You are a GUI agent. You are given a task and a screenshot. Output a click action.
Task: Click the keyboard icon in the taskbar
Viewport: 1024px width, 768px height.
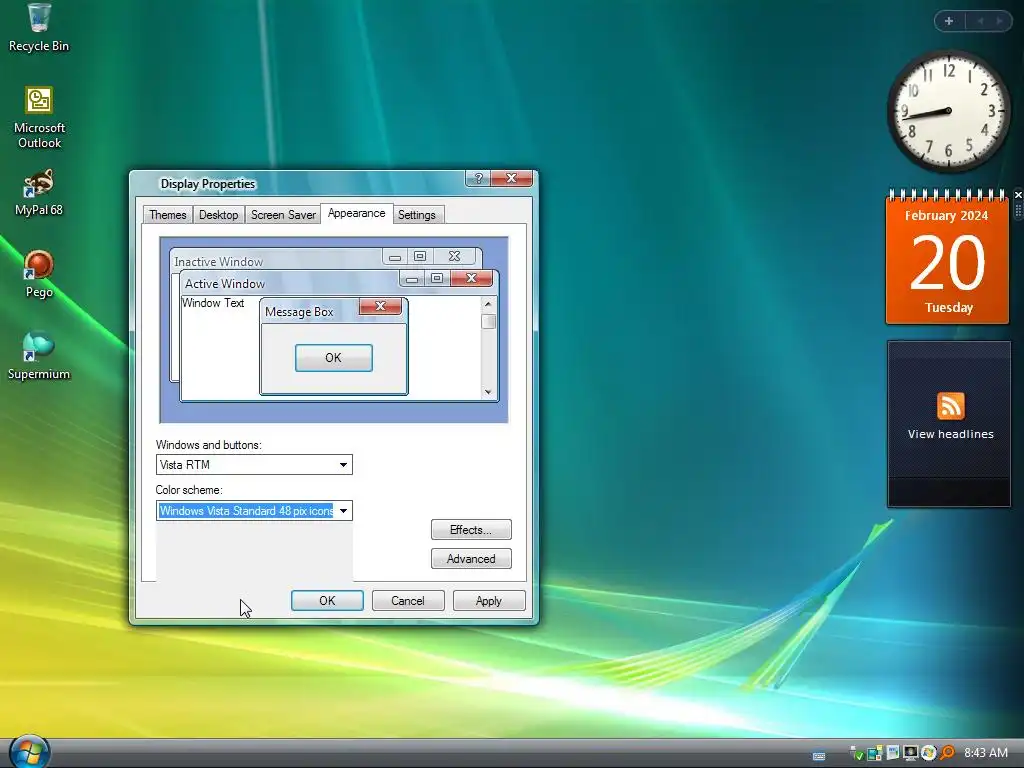[819, 756]
